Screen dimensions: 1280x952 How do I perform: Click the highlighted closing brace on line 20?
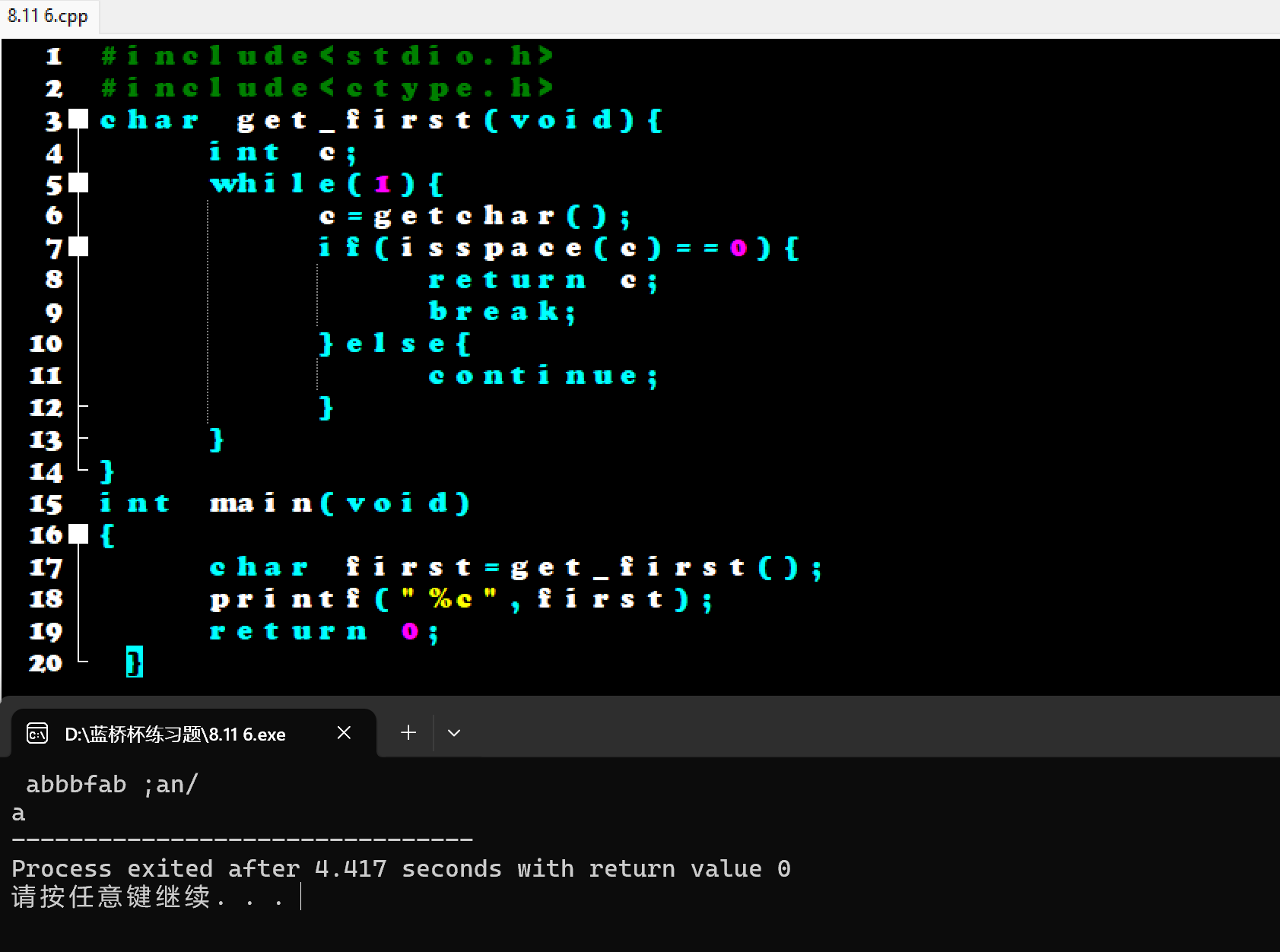[135, 662]
